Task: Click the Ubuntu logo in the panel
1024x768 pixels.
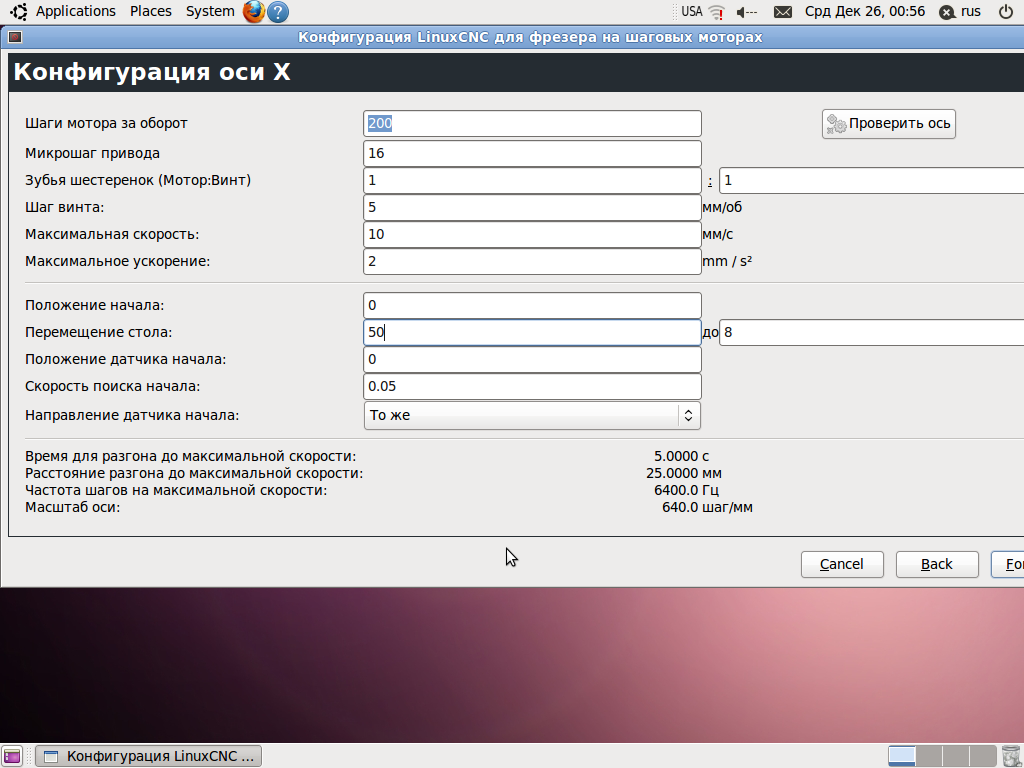Action: coord(19,11)
